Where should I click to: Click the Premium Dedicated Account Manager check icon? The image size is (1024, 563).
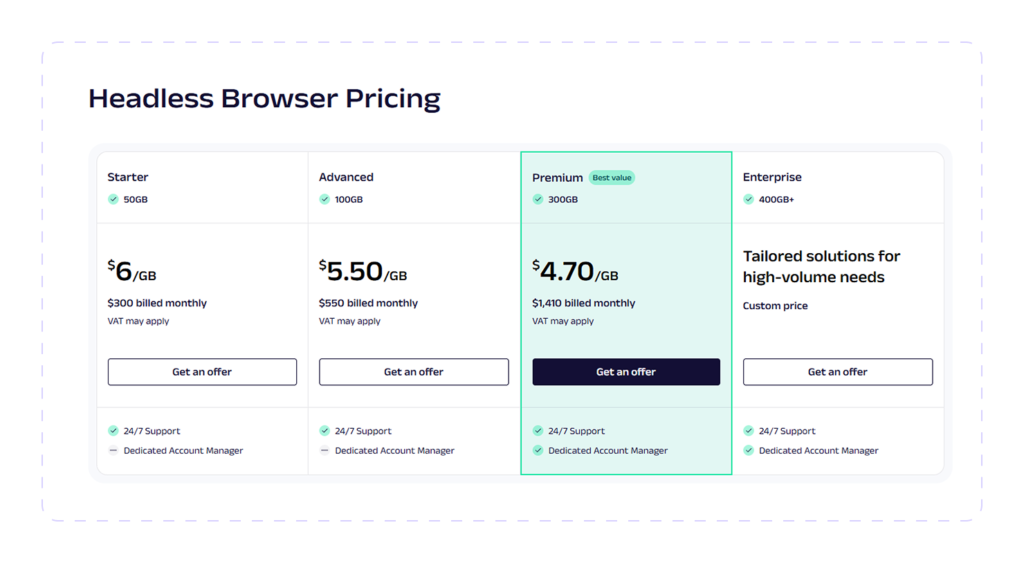tap(537, 450)
